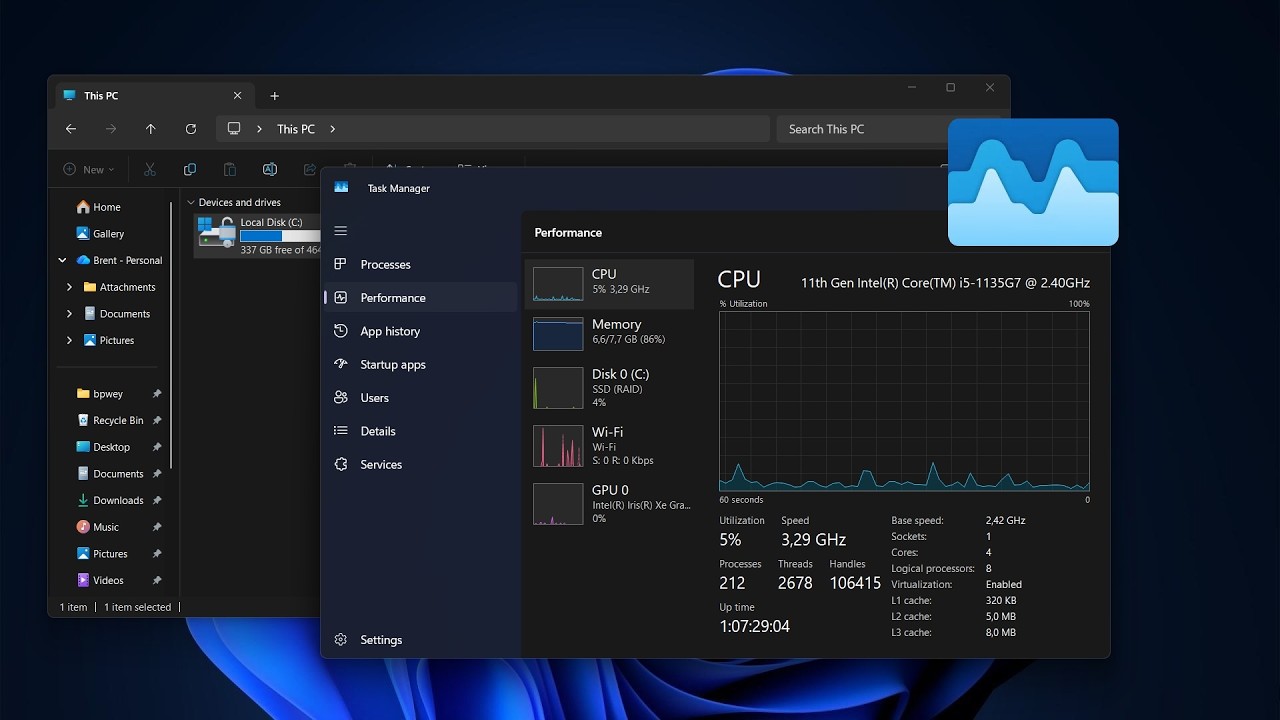Click This PC in the address bar
Screen dimensions: 1280x720
coord(296,129)
